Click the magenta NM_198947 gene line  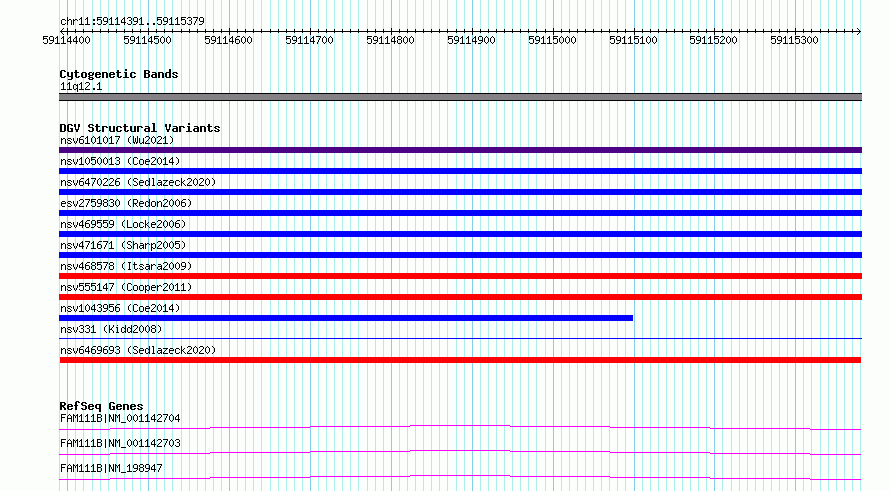460,477
